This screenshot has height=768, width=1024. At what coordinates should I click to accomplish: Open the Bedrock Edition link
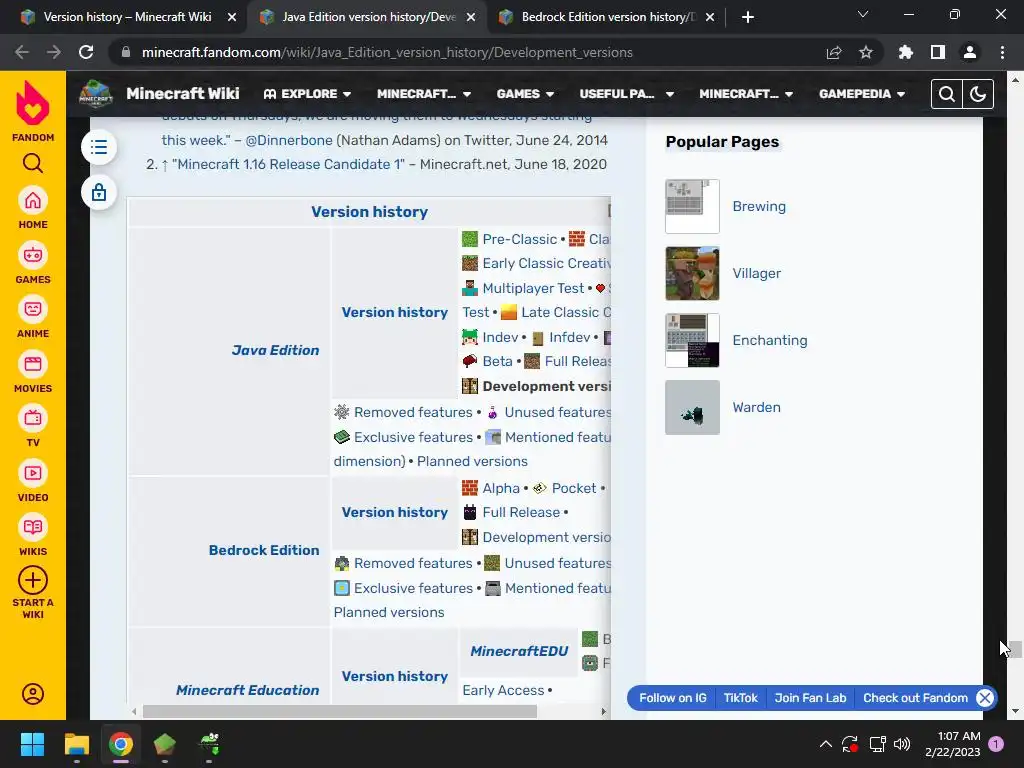[x=264, y=550]
